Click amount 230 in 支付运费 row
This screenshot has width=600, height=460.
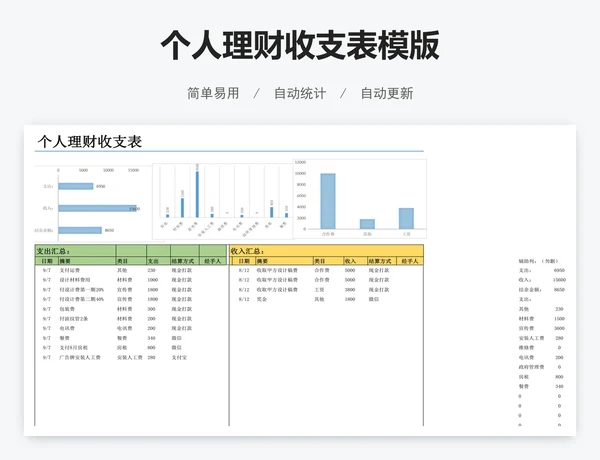pos(152,270)
